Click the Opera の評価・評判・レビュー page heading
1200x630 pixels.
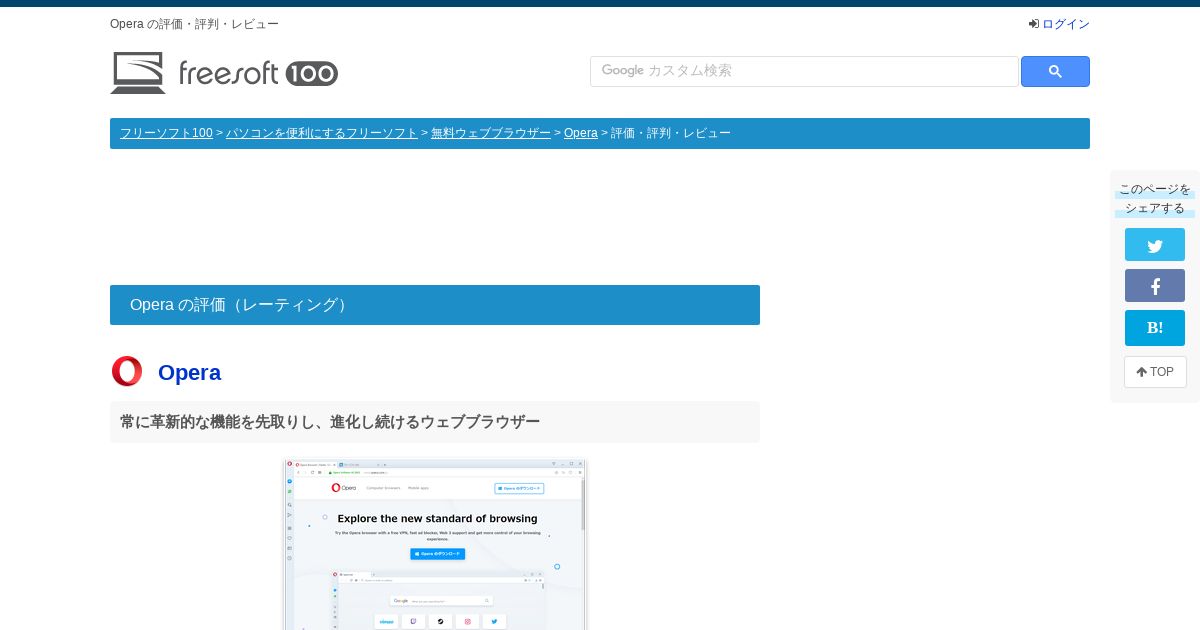(x=194, y=24)
